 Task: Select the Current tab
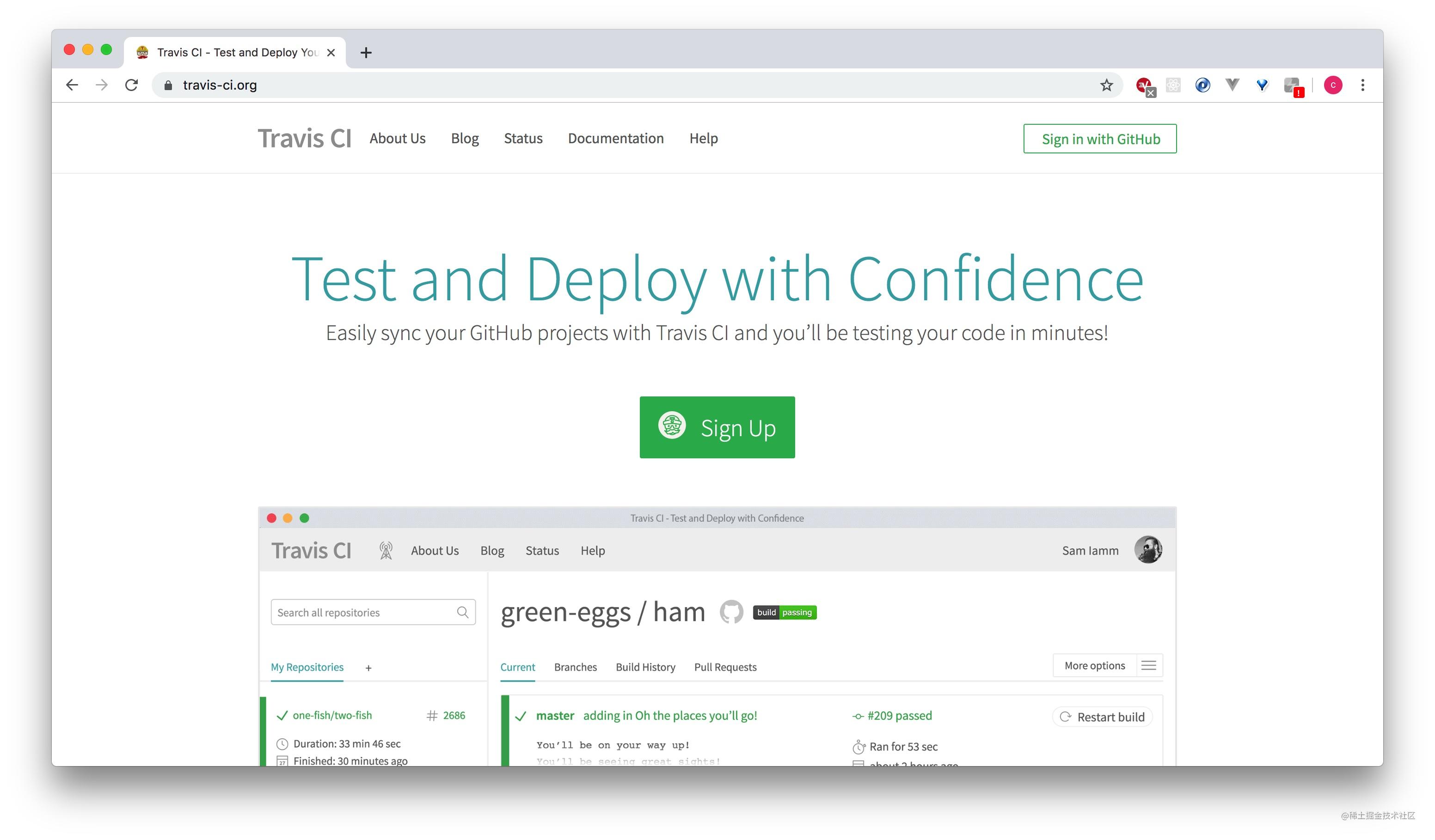click(x=517, y=667)
